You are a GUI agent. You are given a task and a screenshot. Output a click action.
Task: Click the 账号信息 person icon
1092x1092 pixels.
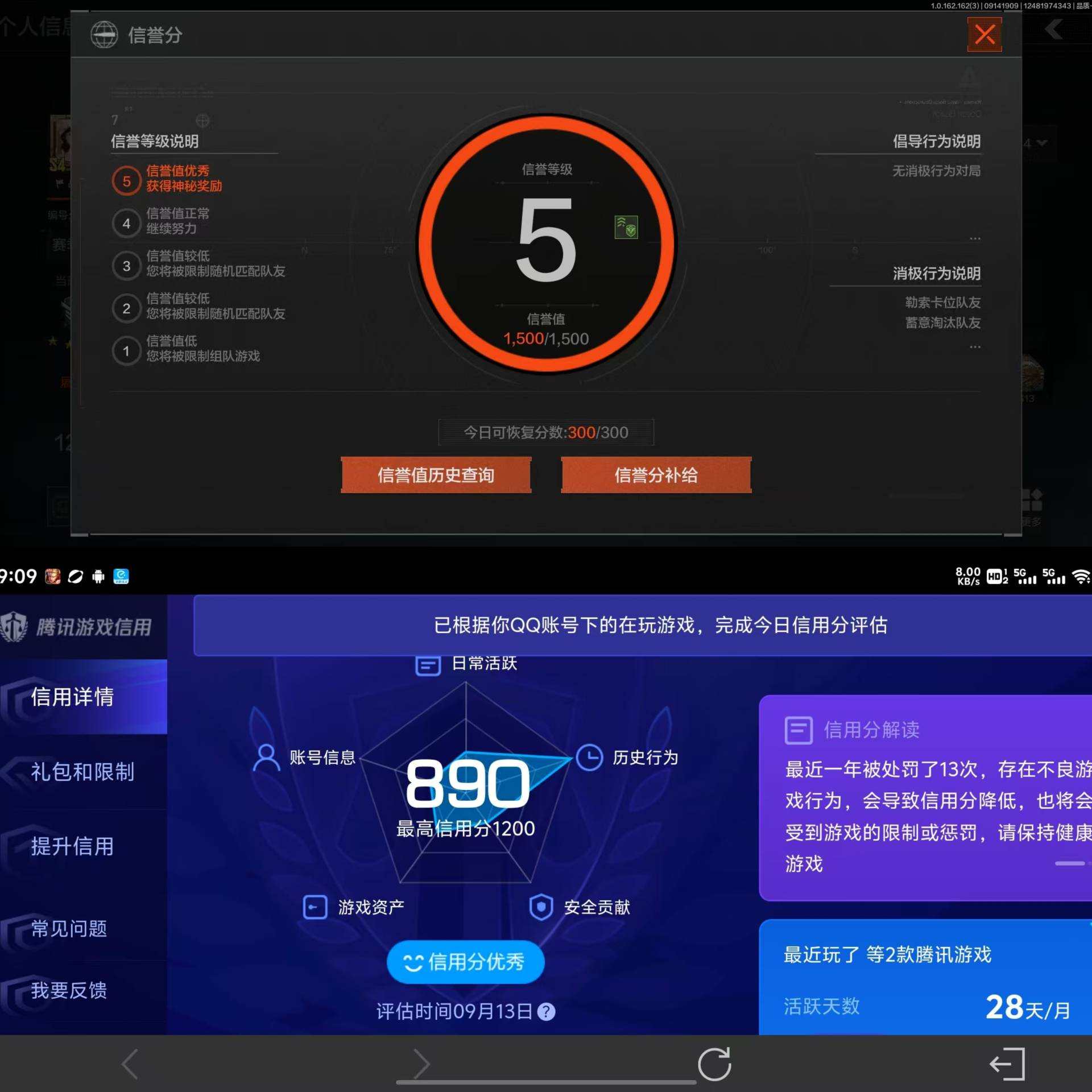pos(265,756)
